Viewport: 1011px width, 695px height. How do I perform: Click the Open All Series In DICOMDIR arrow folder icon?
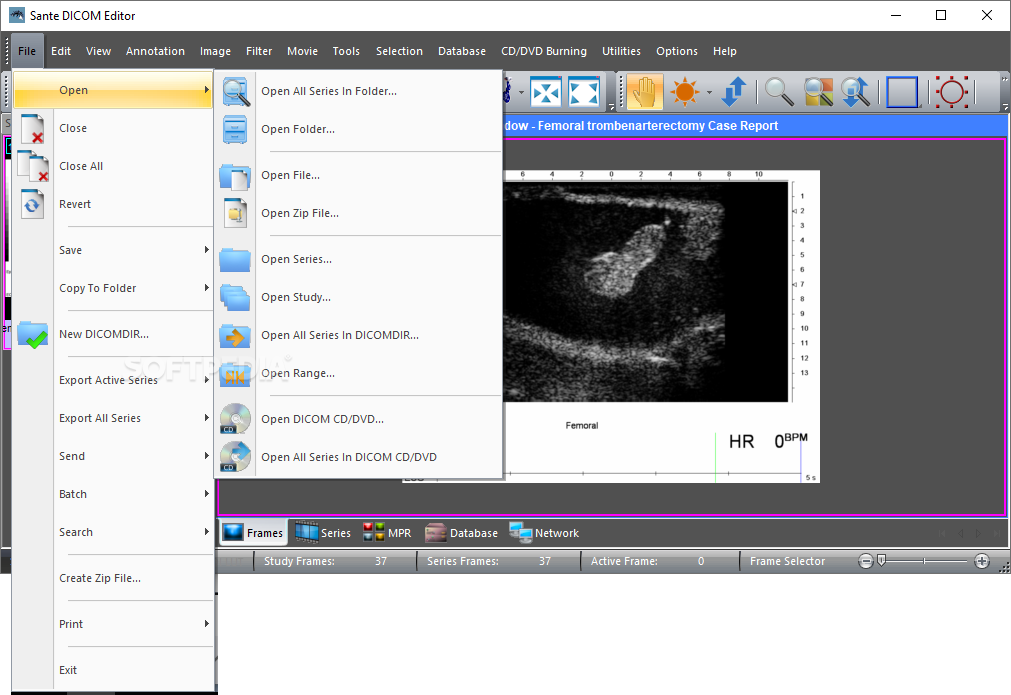(x=235, y=336)
